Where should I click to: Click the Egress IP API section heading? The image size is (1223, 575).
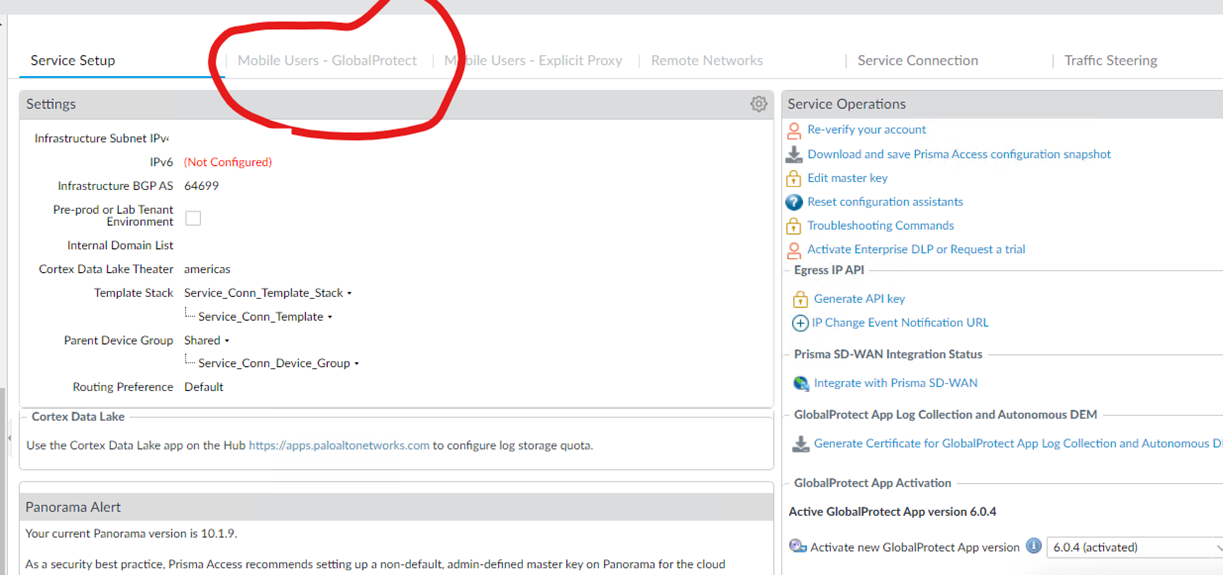[x=829, y=270]
